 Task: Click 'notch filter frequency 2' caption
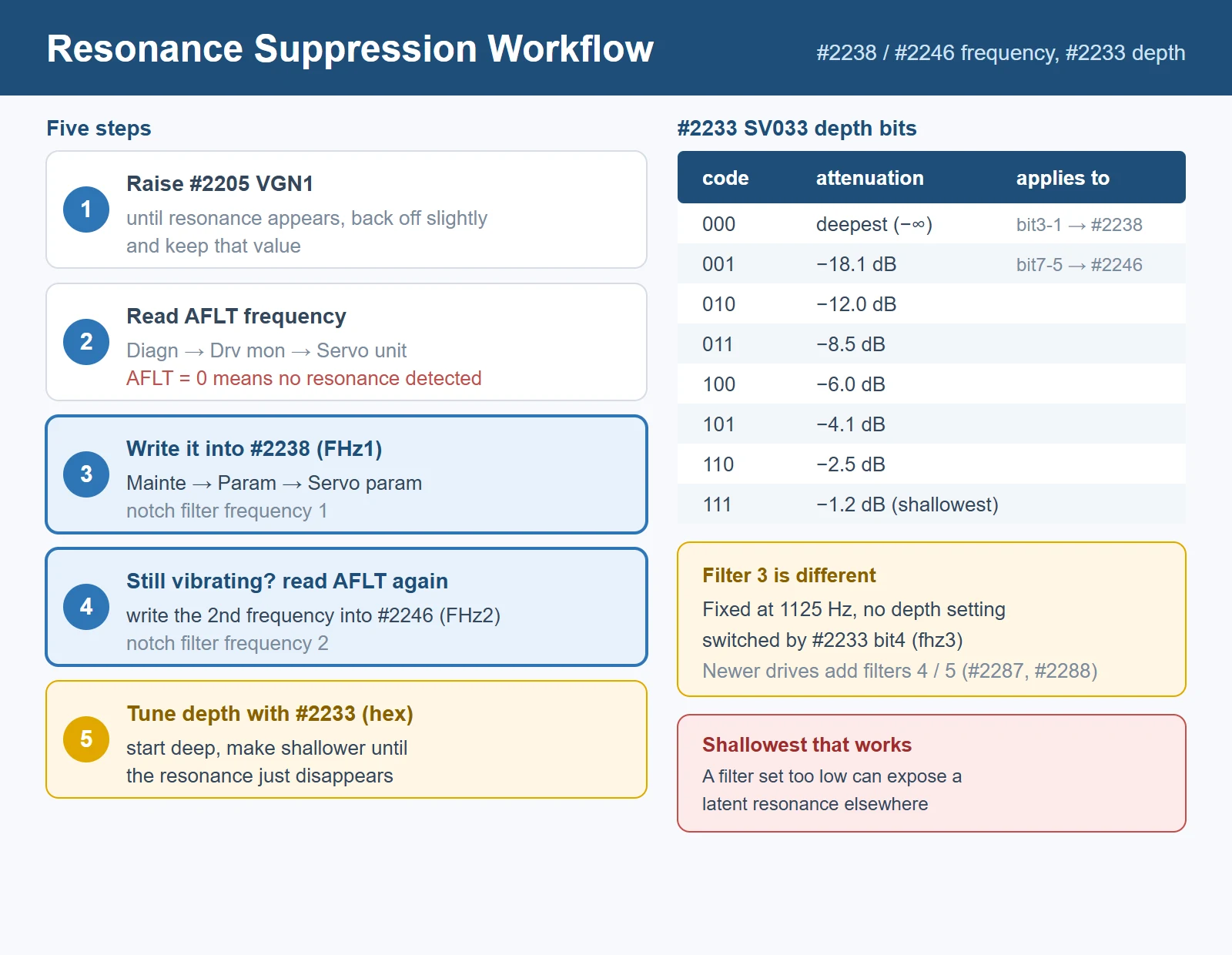[227, 643]
